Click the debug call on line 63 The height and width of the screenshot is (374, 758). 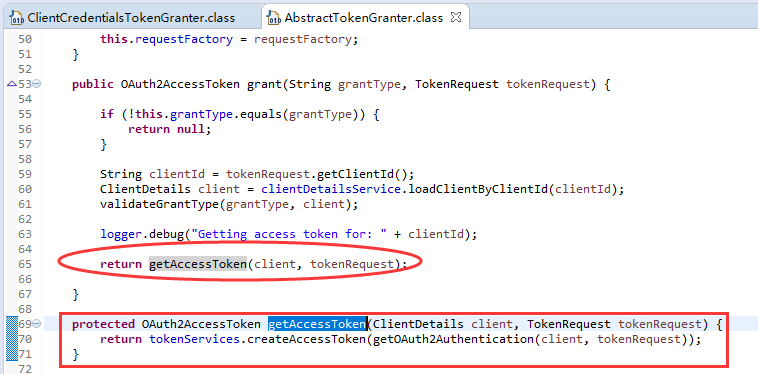166,234
